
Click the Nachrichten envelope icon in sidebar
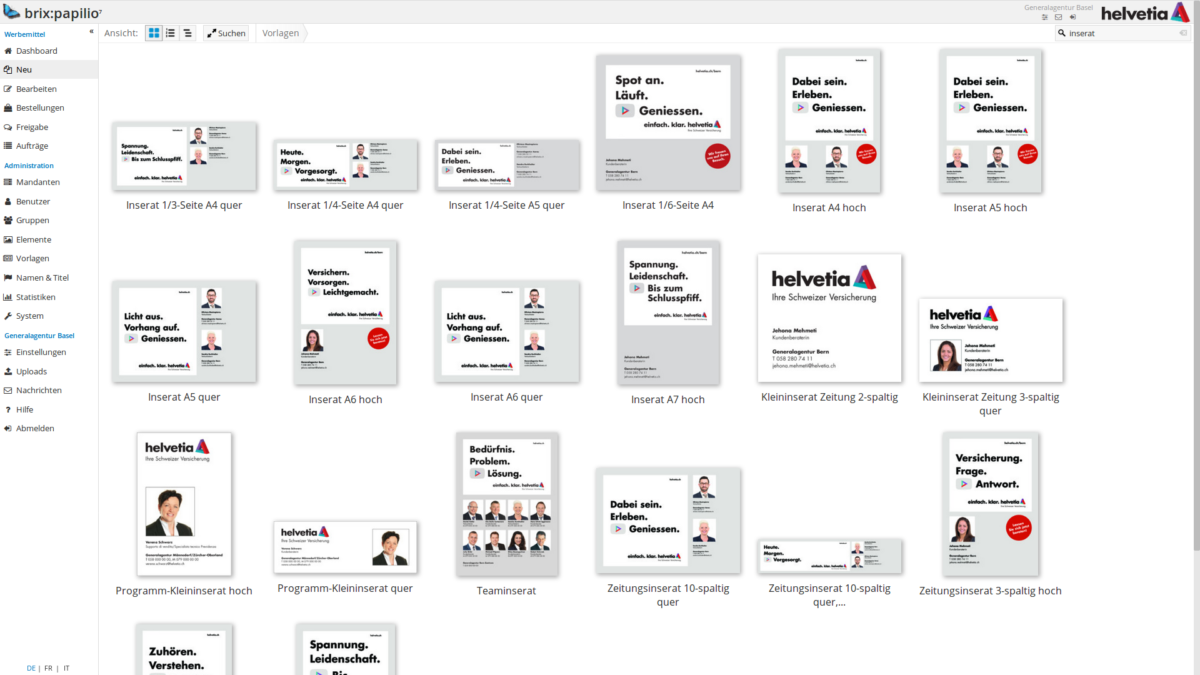pos(8,390)
